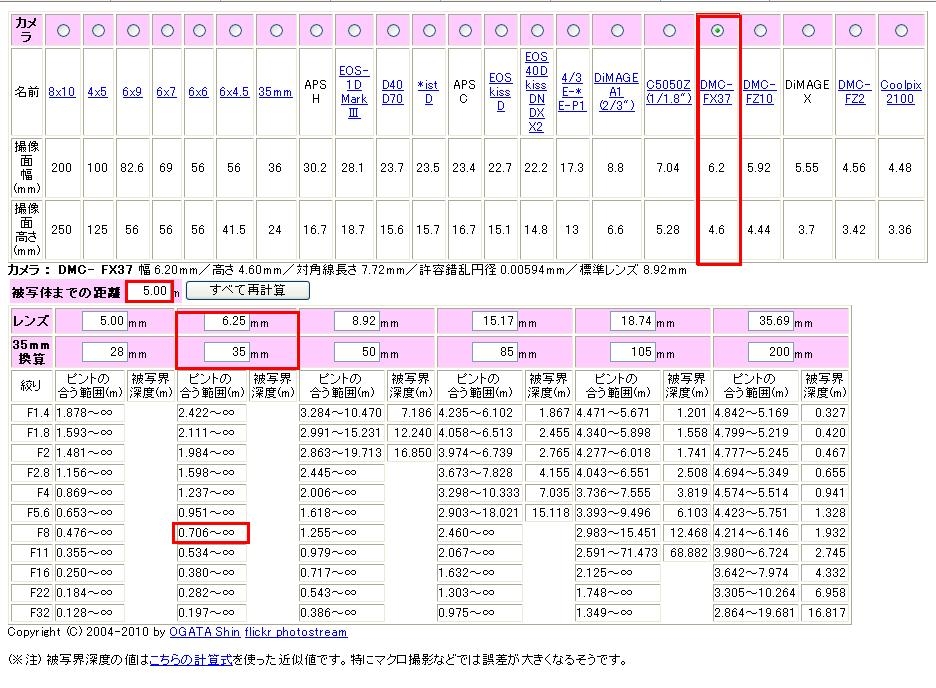Viewport: 936px width, 688px height.
Task: Click the 50 mm 35mm-equivalent field
Action: (x=357, y=352)
